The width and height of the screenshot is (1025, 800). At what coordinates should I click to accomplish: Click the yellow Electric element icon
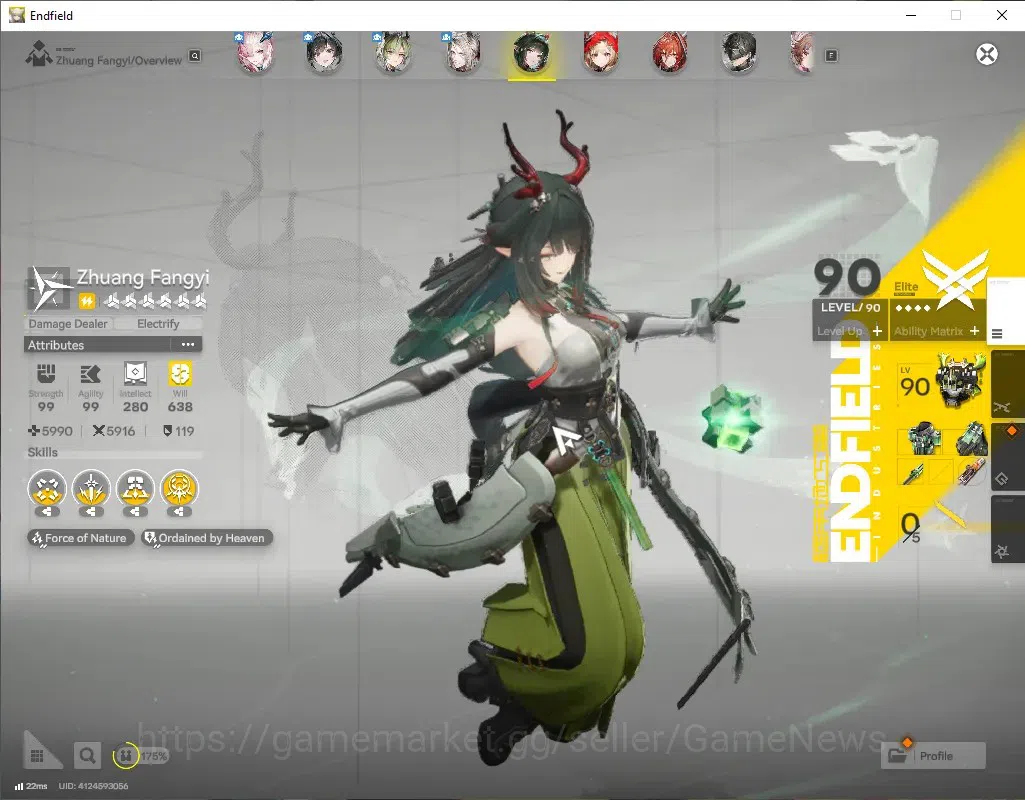(86, 301)
